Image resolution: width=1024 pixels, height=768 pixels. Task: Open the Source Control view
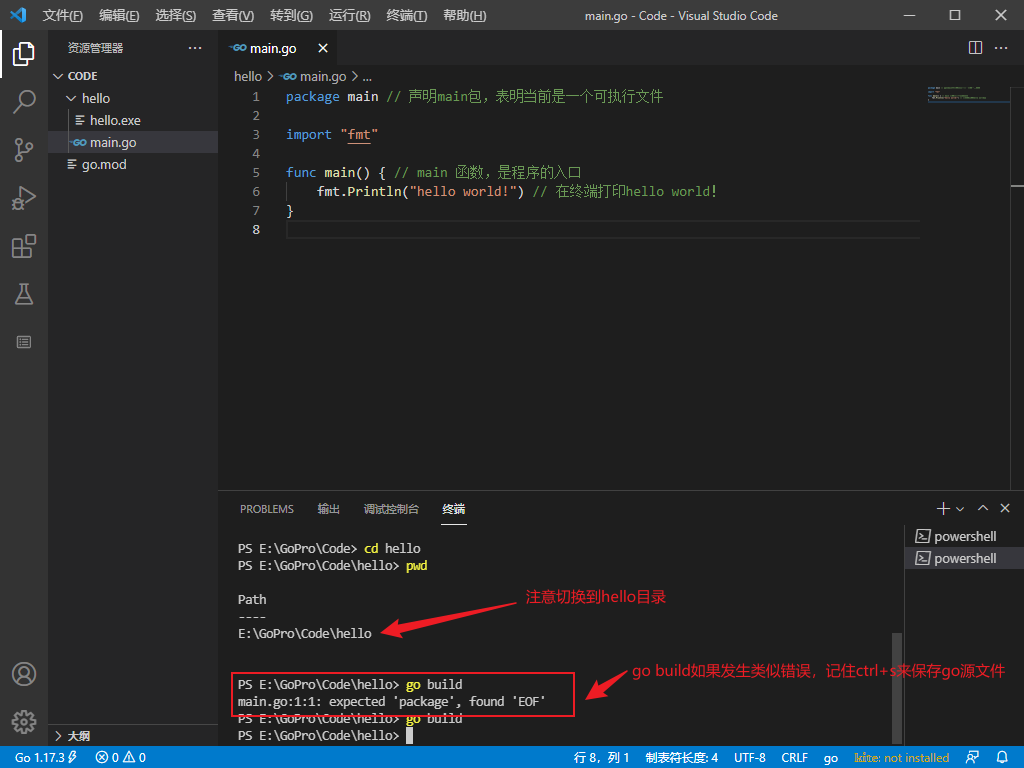click(24, 149)
